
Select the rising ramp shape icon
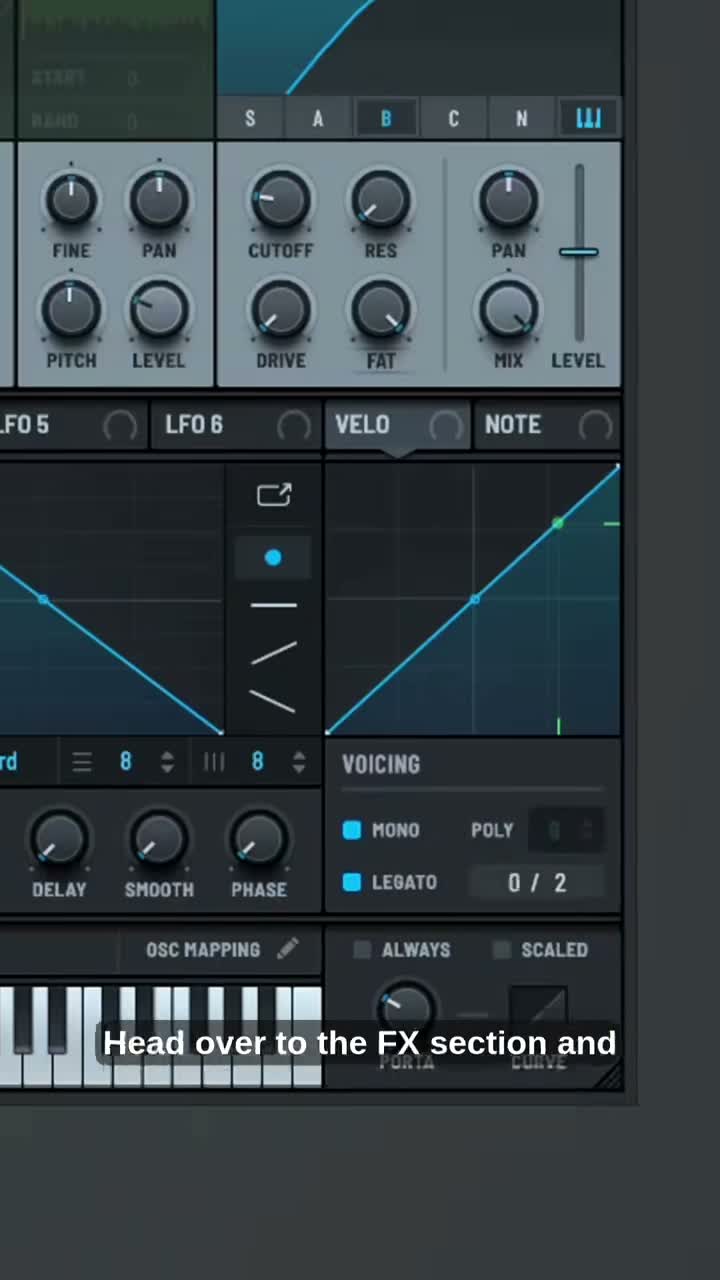click(x=273, y=654)
